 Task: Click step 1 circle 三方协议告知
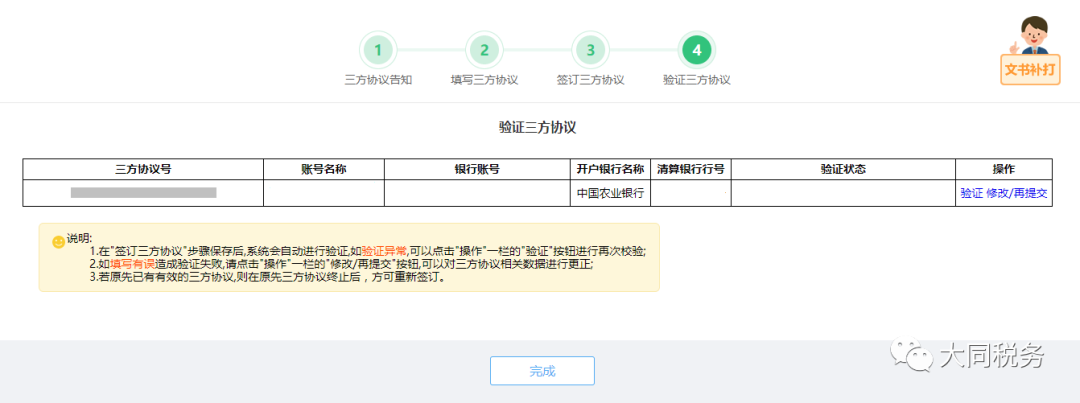point(378,50)
